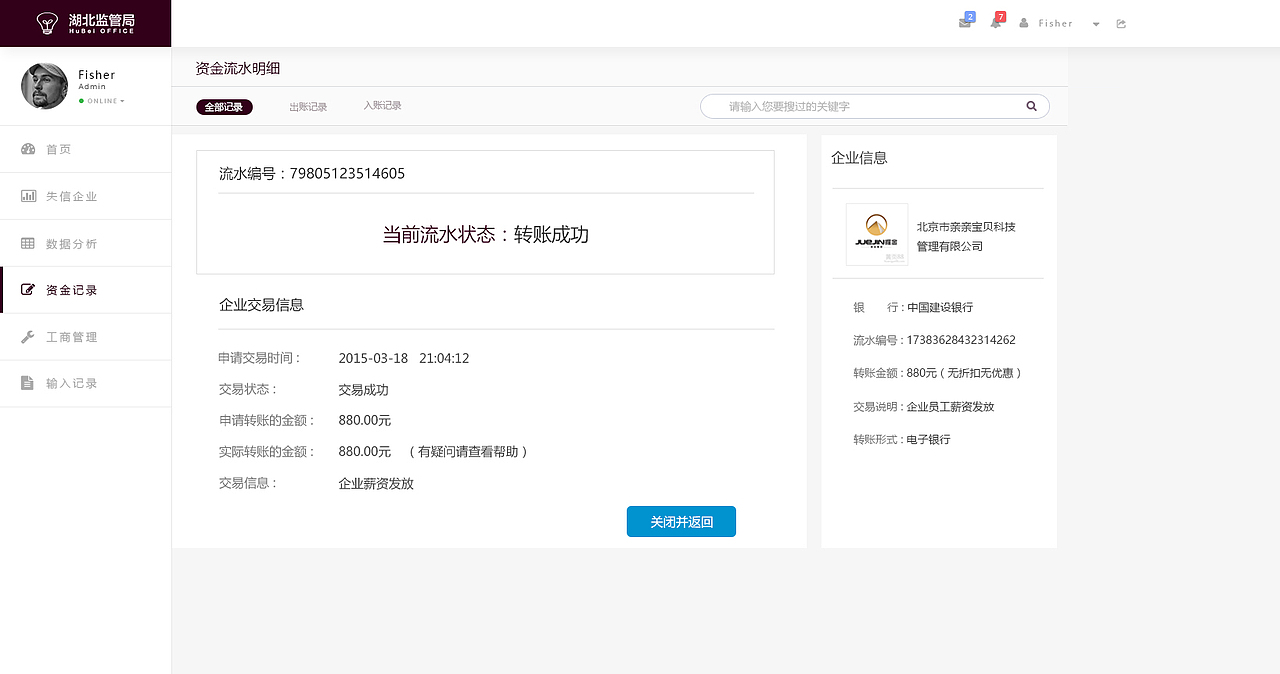Click the magnifier icon to search

pos(1031,106)
